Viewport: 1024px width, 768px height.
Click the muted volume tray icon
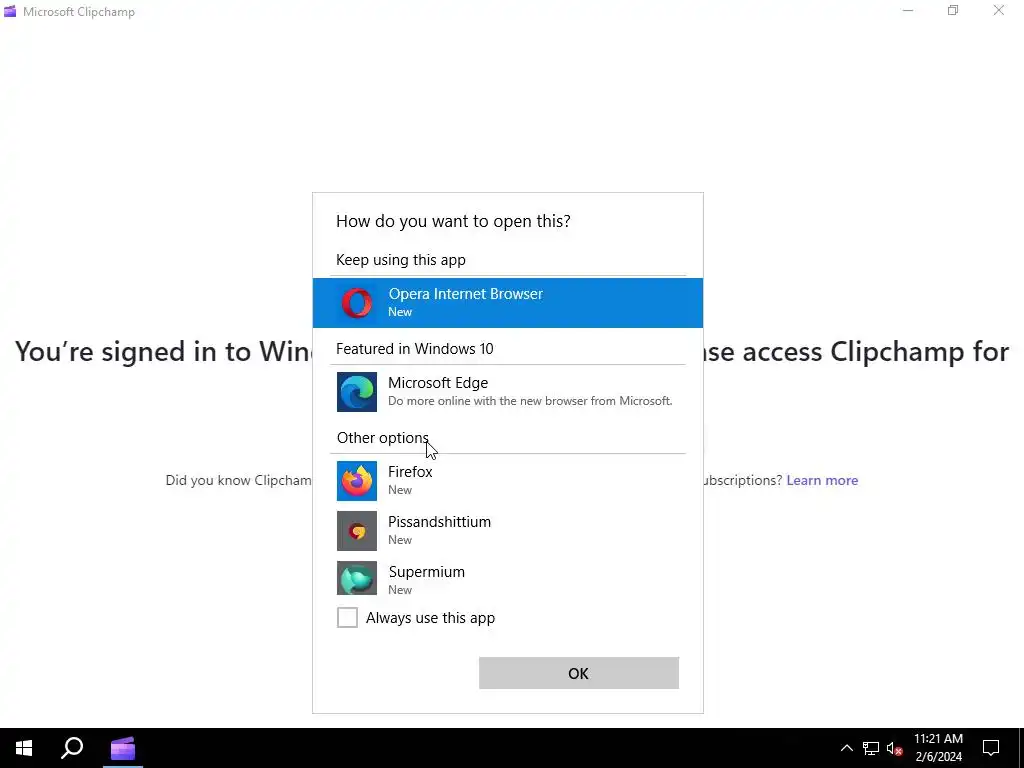click(x=895, y=748)
